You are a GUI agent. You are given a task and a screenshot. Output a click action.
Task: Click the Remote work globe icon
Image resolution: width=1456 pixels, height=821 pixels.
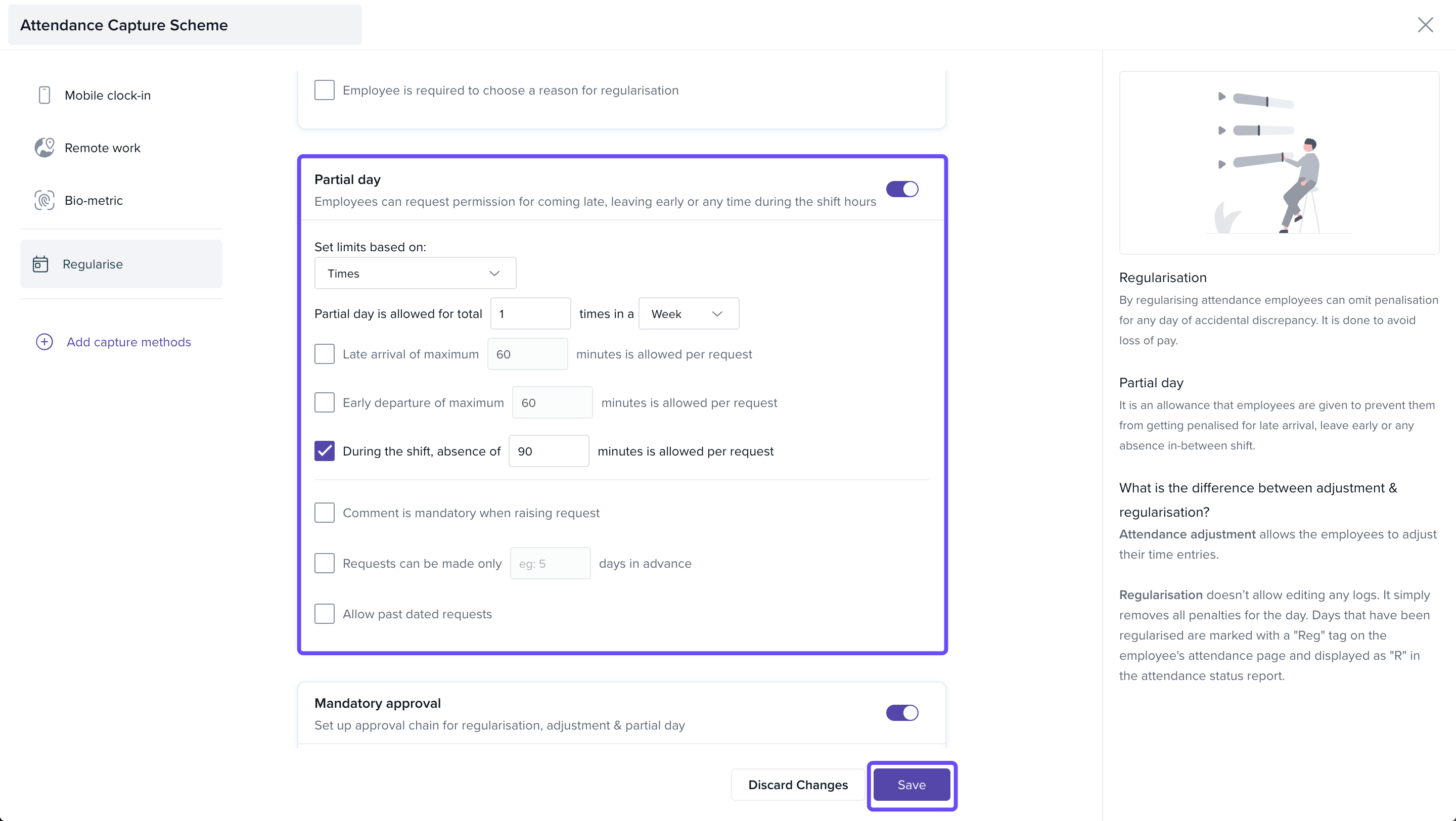click(44, 148)
